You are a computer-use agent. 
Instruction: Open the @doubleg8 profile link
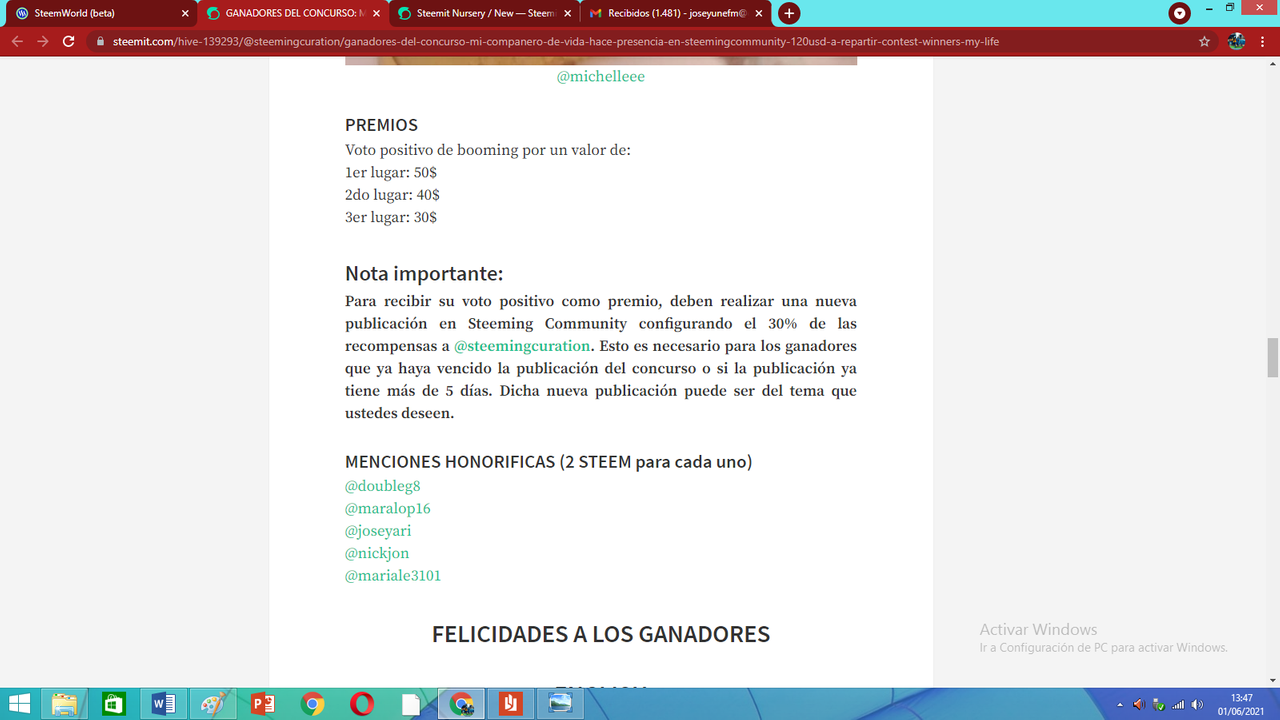point(383,486)
